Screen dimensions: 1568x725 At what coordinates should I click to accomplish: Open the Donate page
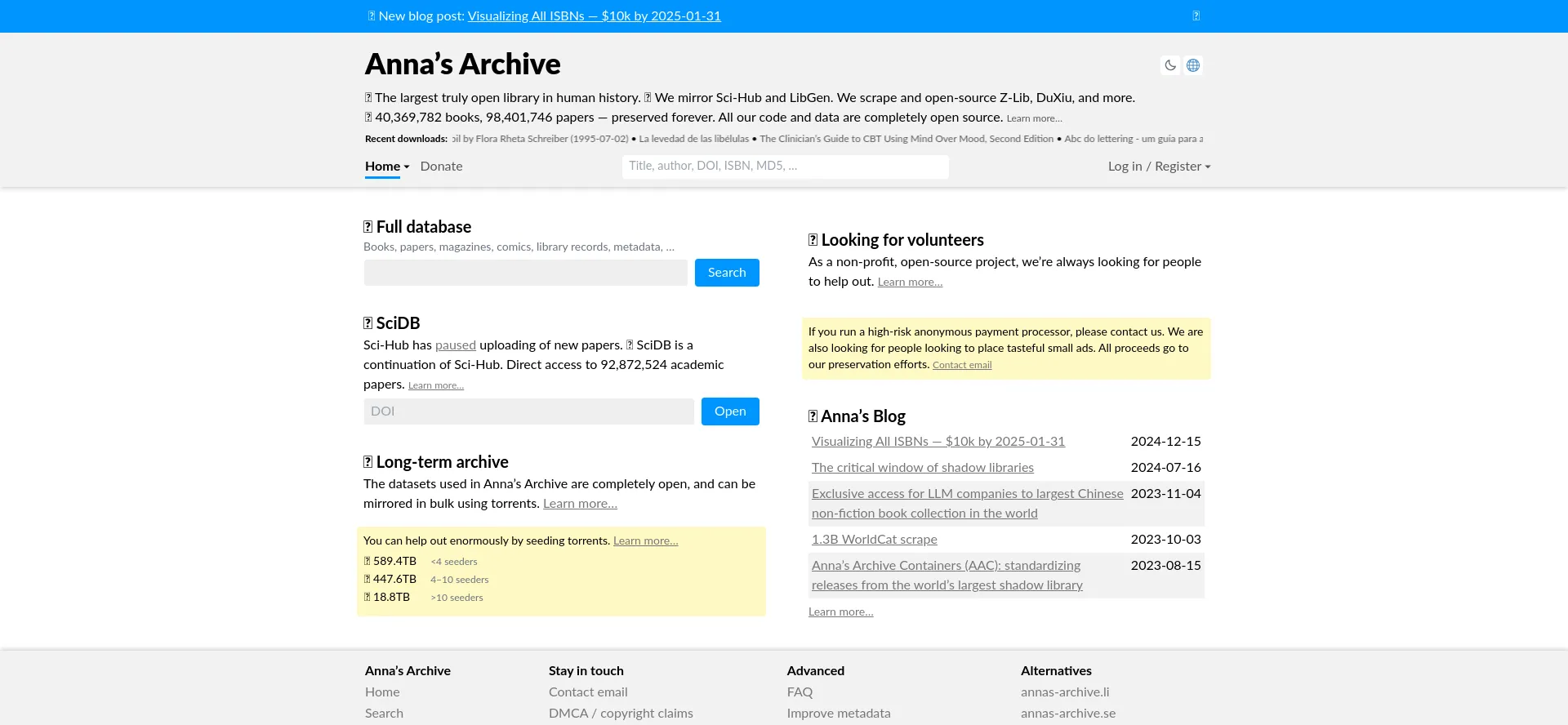coord(441,166)
